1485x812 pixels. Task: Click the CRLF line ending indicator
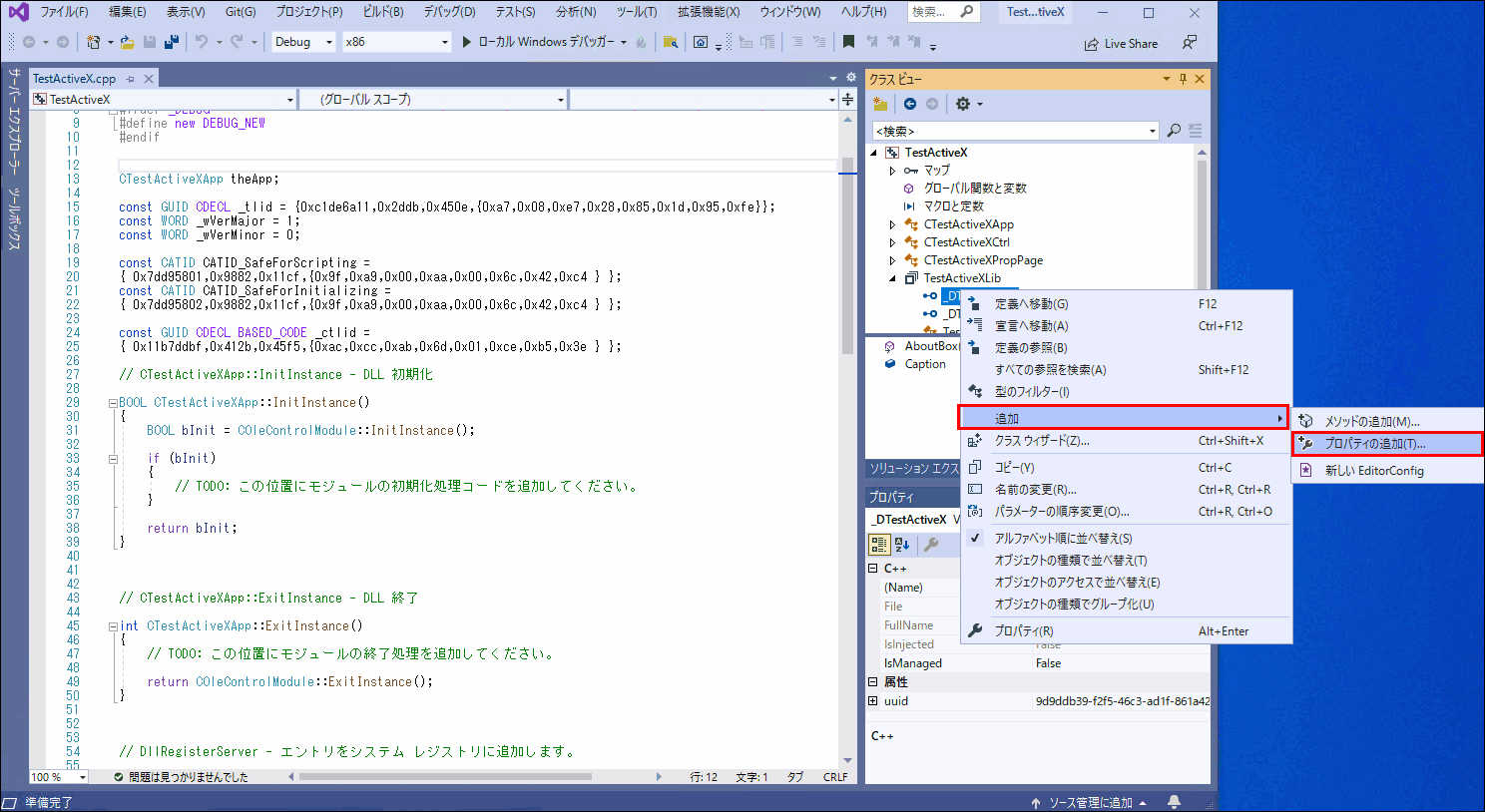pyautogui.click(x=835, y=777)
